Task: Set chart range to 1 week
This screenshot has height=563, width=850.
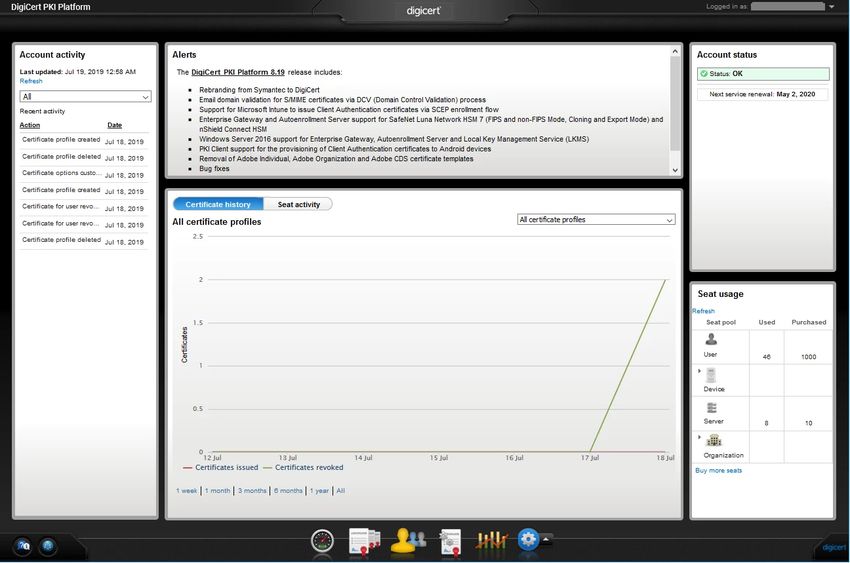Action: [186, 490]
